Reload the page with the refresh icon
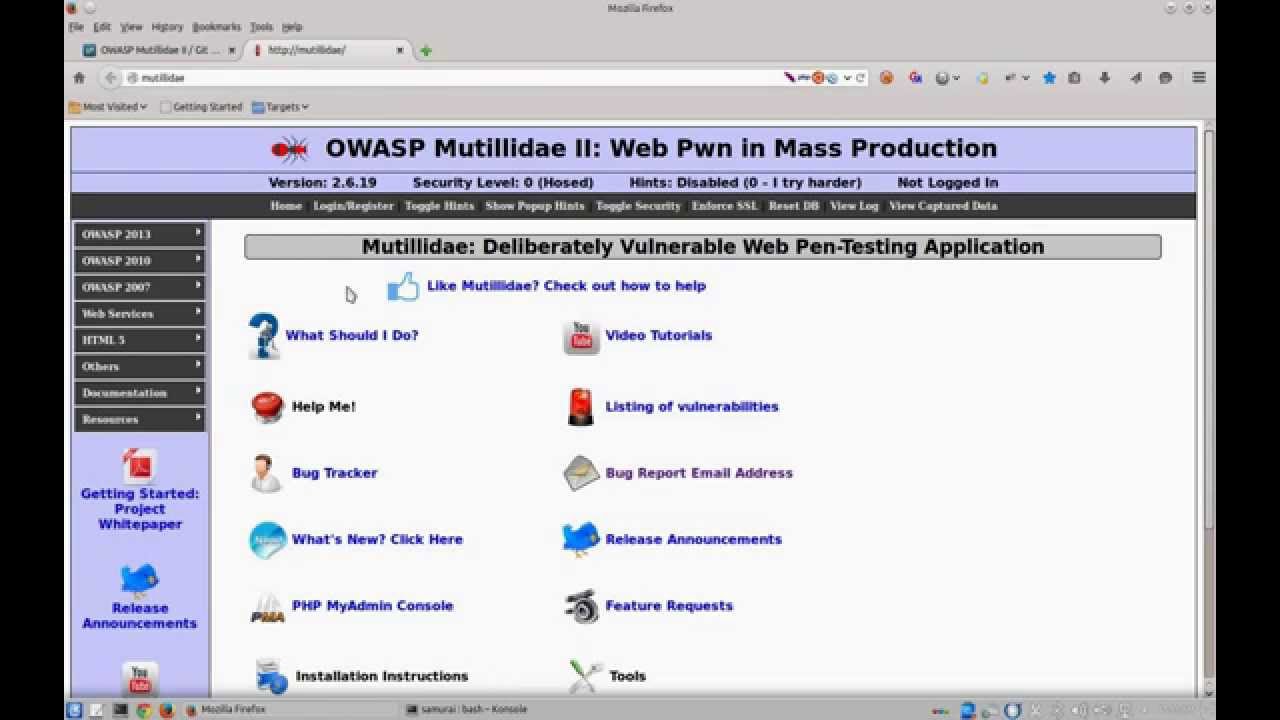1280x720 pixels. [x=861, y=78]
